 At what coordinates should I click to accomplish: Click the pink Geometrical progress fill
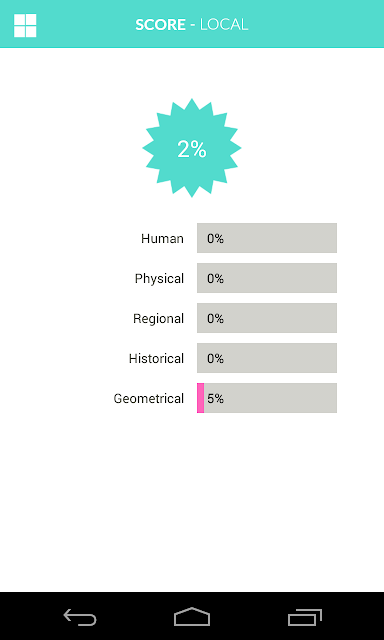click(x=200, y=398)
